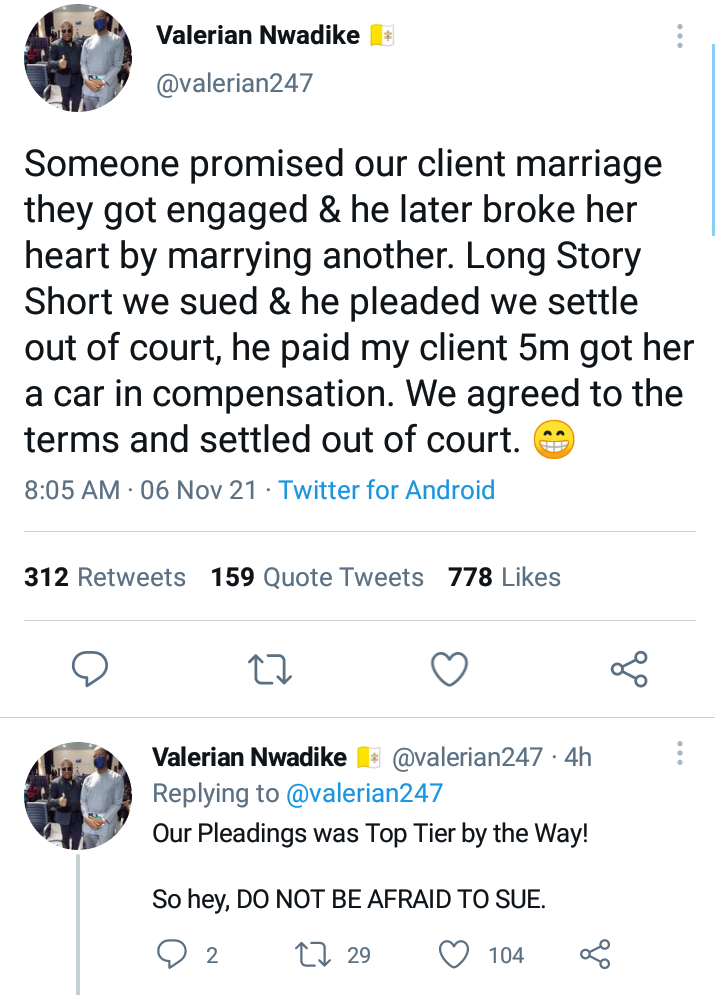View the 312 Retweets list
Screen dimensions: 715x995
click(105, 577)
